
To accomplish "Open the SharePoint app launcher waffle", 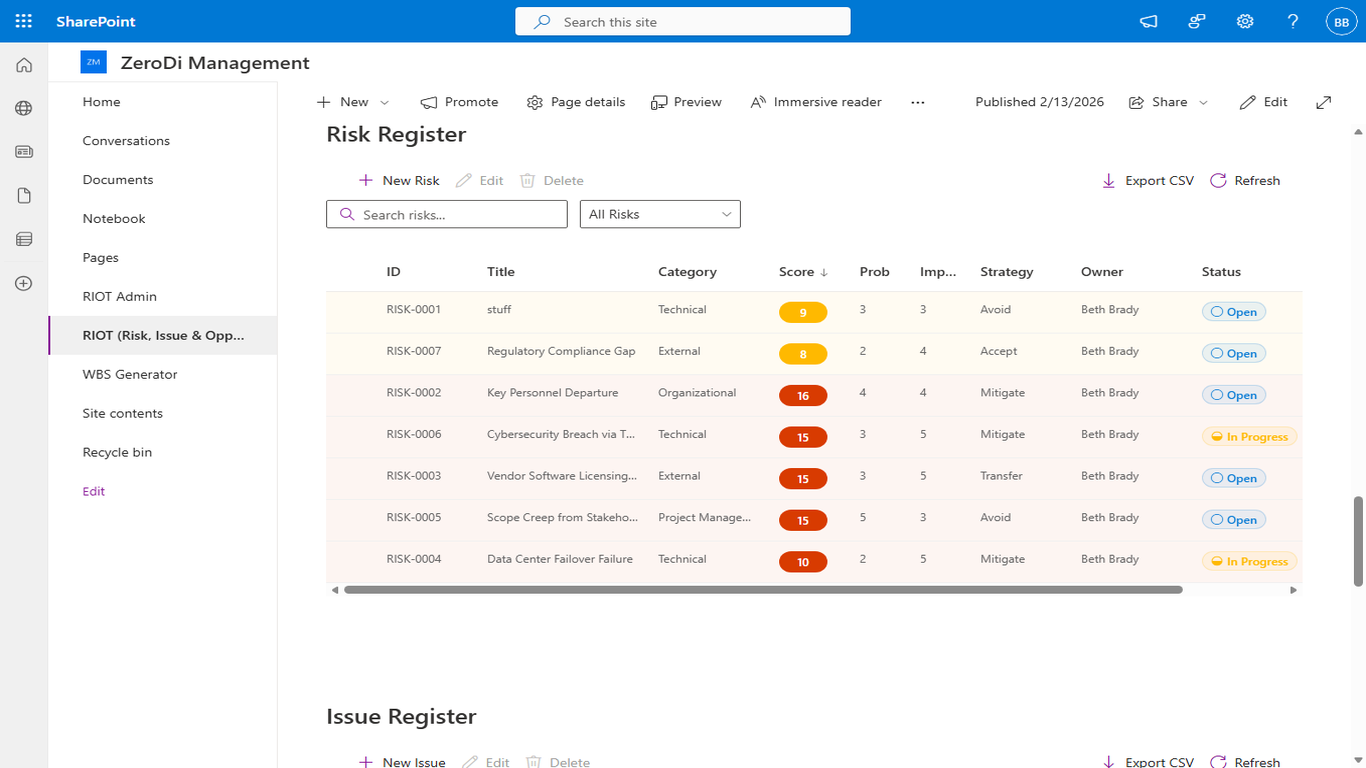I will [x=23, y=21].
